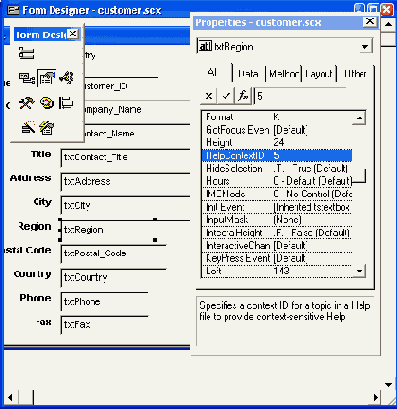The image size is (397, 409).
Task: Show the Layout toolbar icon
Action: [x=66, y=103]
